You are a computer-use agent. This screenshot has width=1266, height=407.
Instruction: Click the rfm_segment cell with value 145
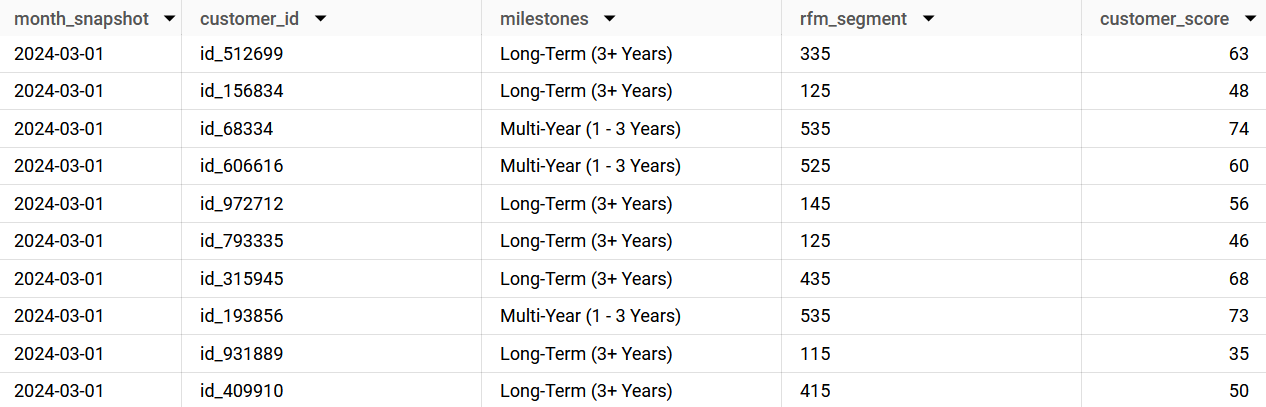pos(815,204)
